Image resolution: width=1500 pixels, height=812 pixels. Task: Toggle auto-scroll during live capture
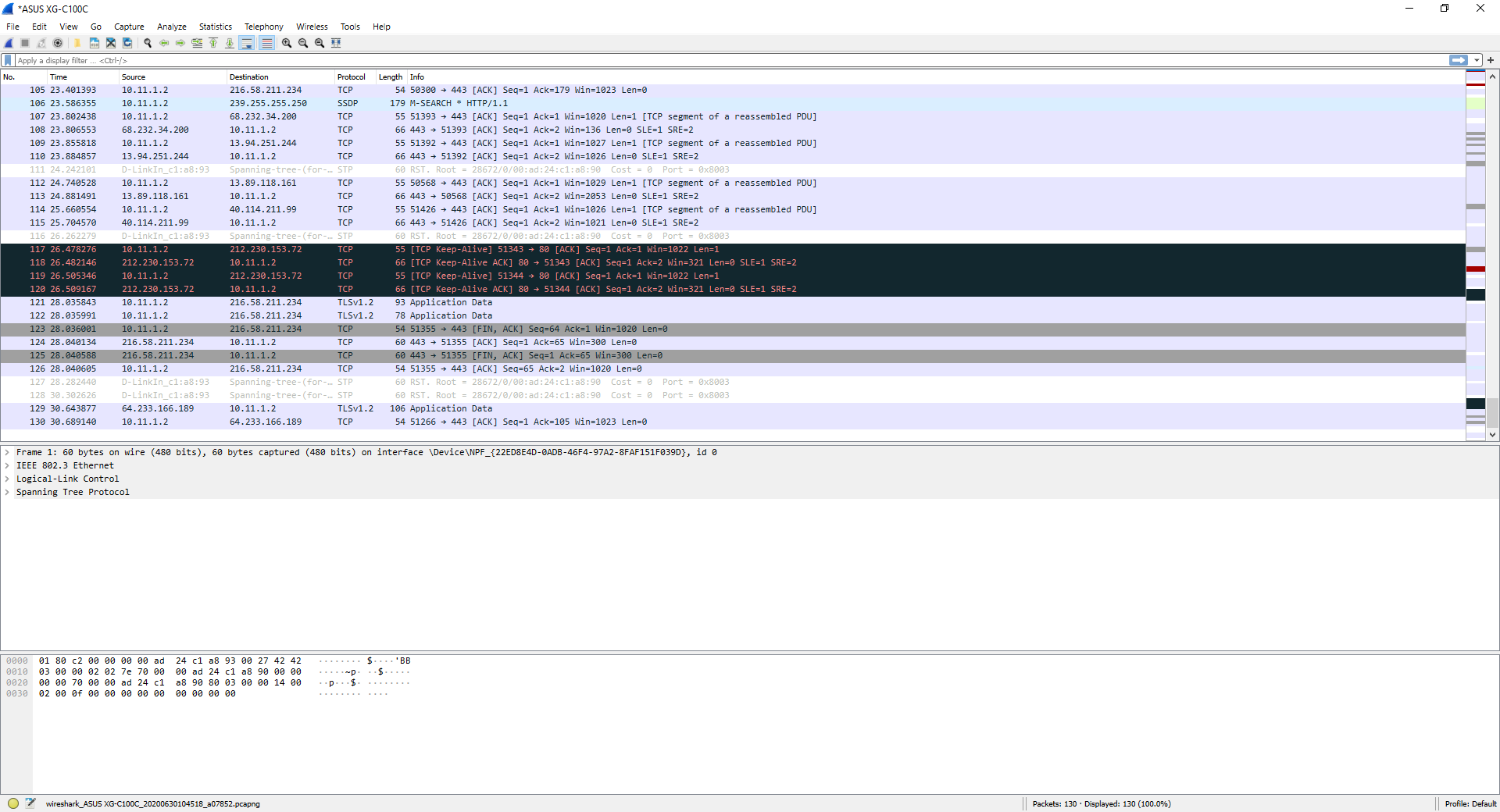(x=247, y=43)
